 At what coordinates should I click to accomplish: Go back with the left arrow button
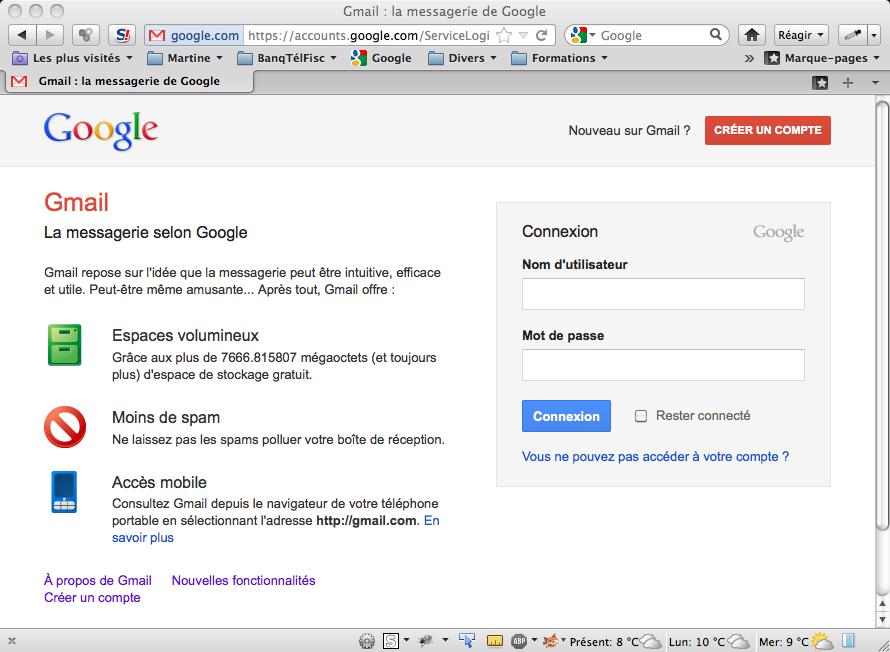[x=22, y=35]
